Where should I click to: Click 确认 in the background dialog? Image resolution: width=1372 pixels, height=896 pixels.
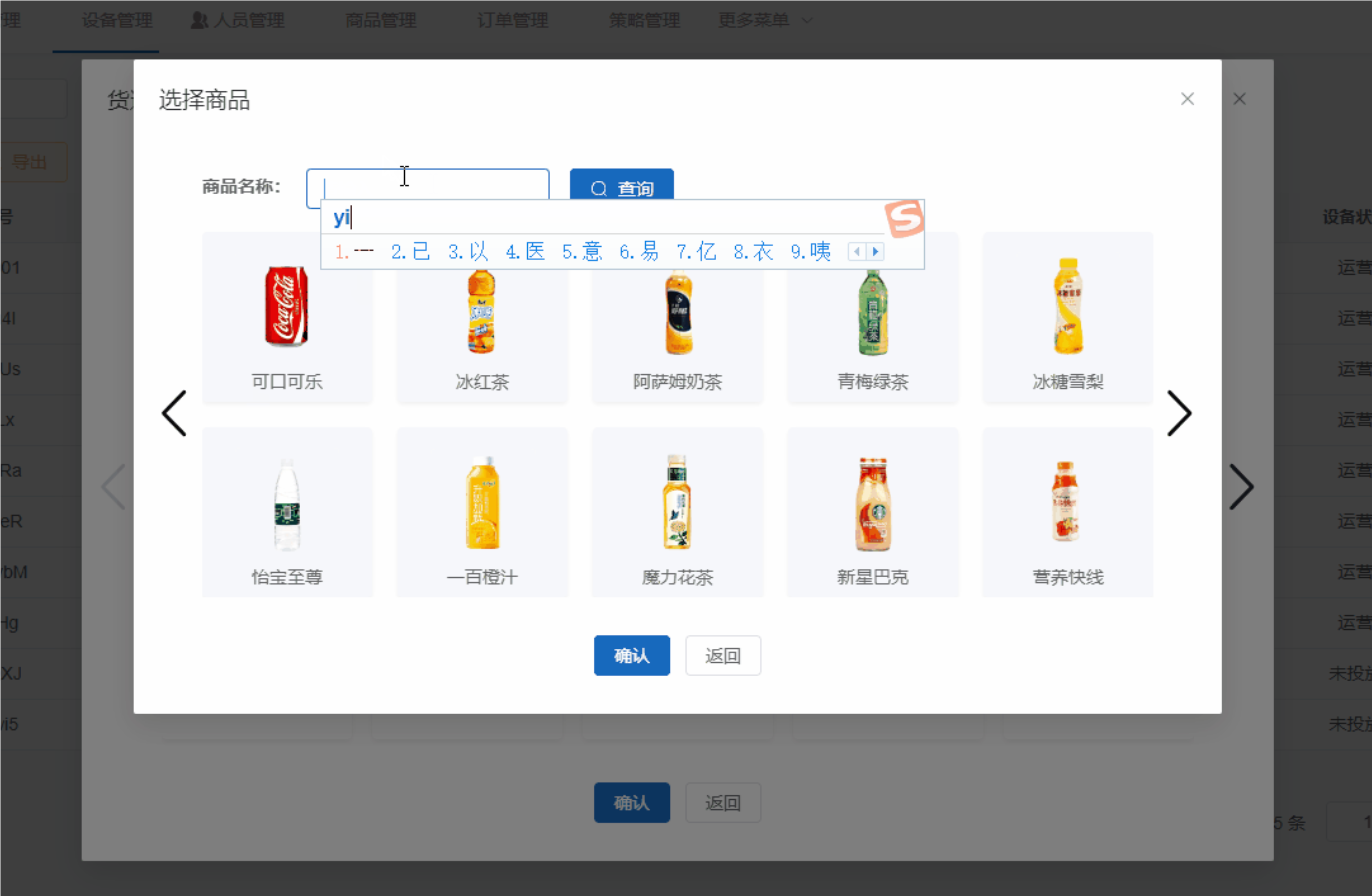[632, 803]
